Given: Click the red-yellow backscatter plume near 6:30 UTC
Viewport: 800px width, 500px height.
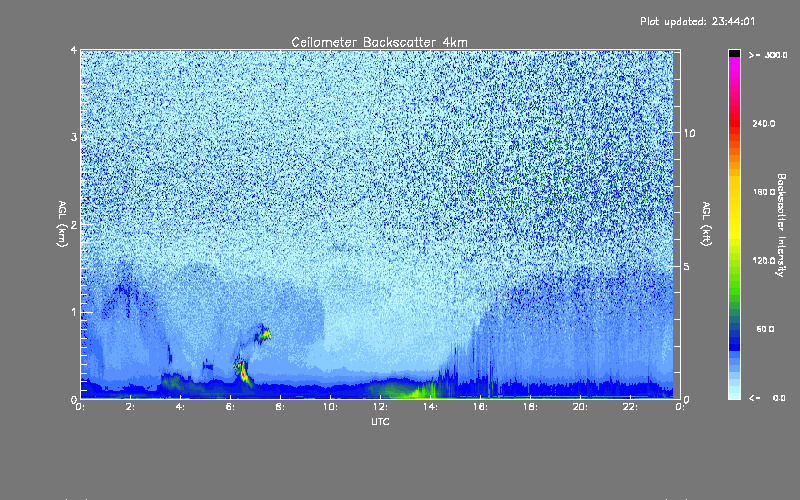Looking at the screenshot, I should [243, 373].
